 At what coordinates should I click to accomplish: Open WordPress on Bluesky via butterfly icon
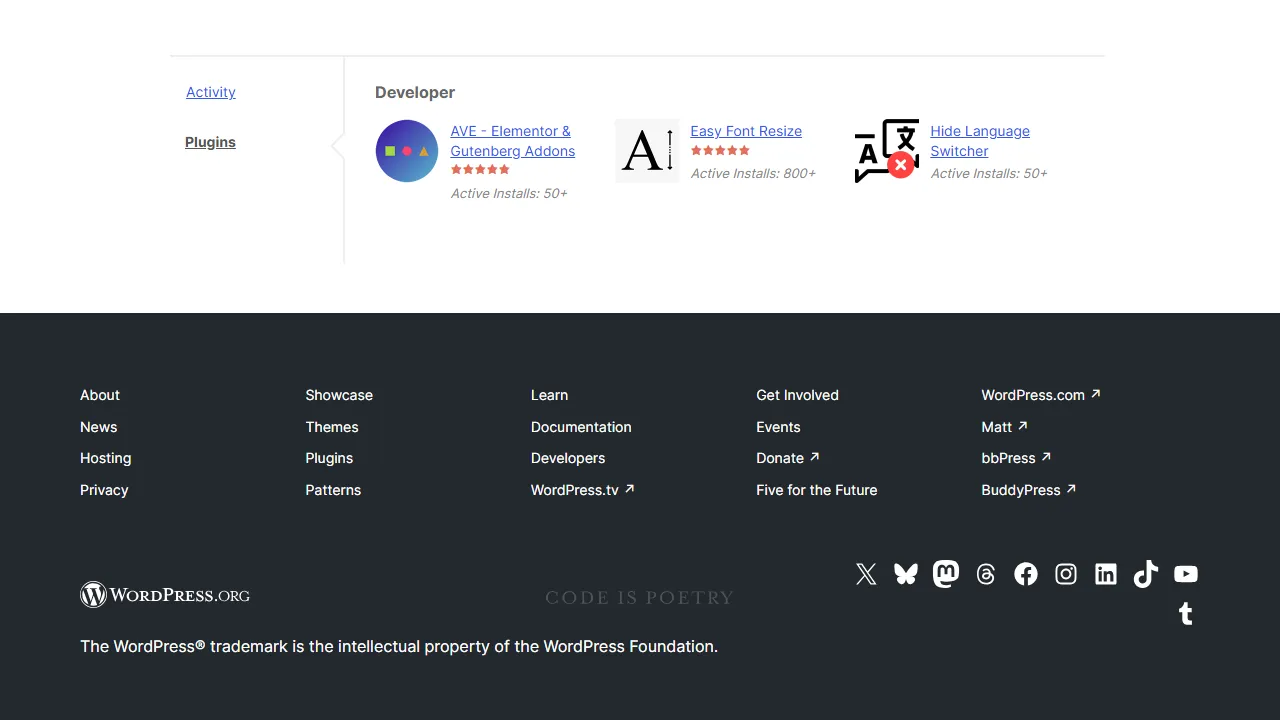[906, 574]
